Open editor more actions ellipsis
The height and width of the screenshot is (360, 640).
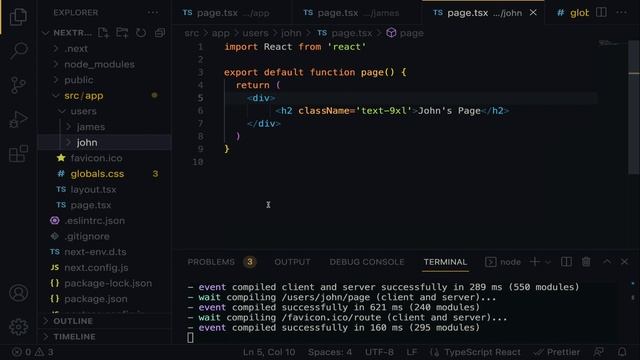[x=621, y=13]
